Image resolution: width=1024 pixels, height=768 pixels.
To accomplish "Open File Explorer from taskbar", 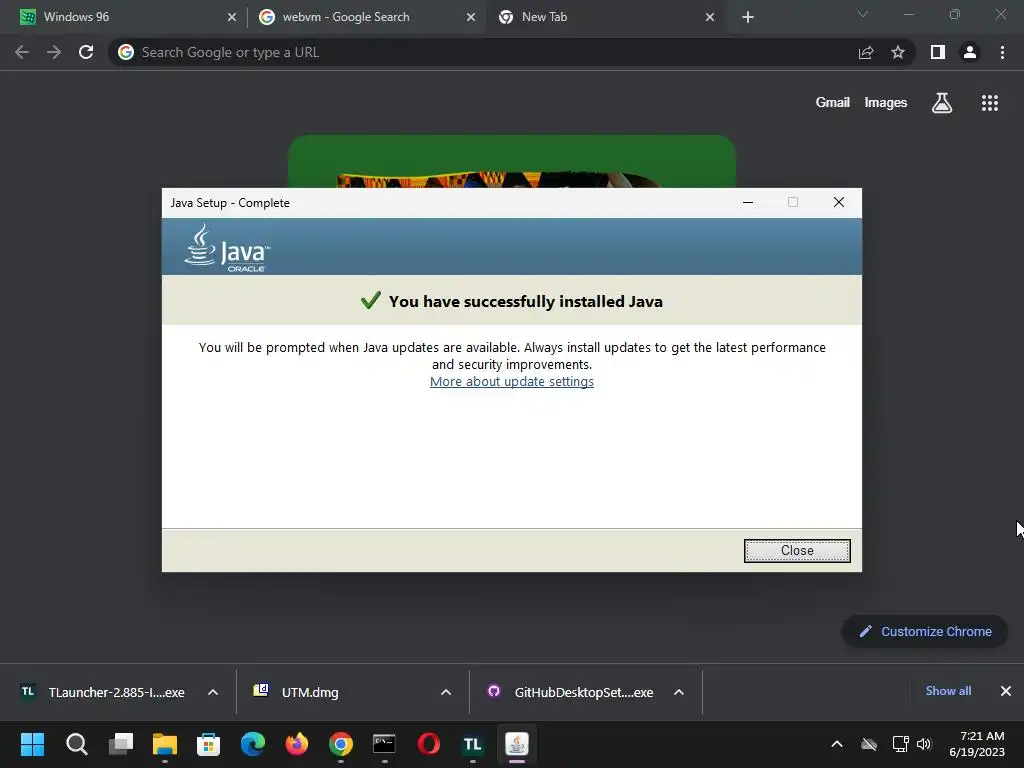I will pyautogui.click(x=165, y=744).
